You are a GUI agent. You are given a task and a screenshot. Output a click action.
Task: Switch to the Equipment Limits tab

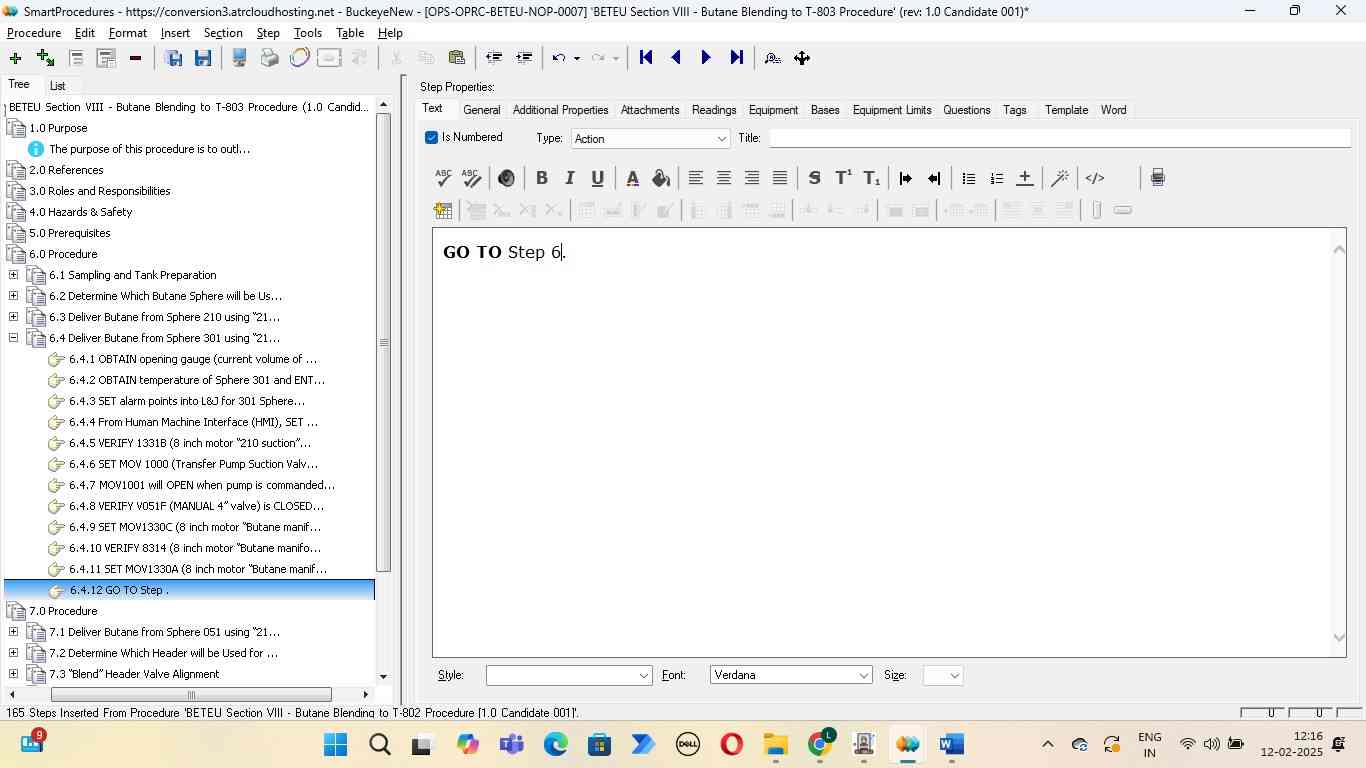pyautogui.click(x=892, y=110)
